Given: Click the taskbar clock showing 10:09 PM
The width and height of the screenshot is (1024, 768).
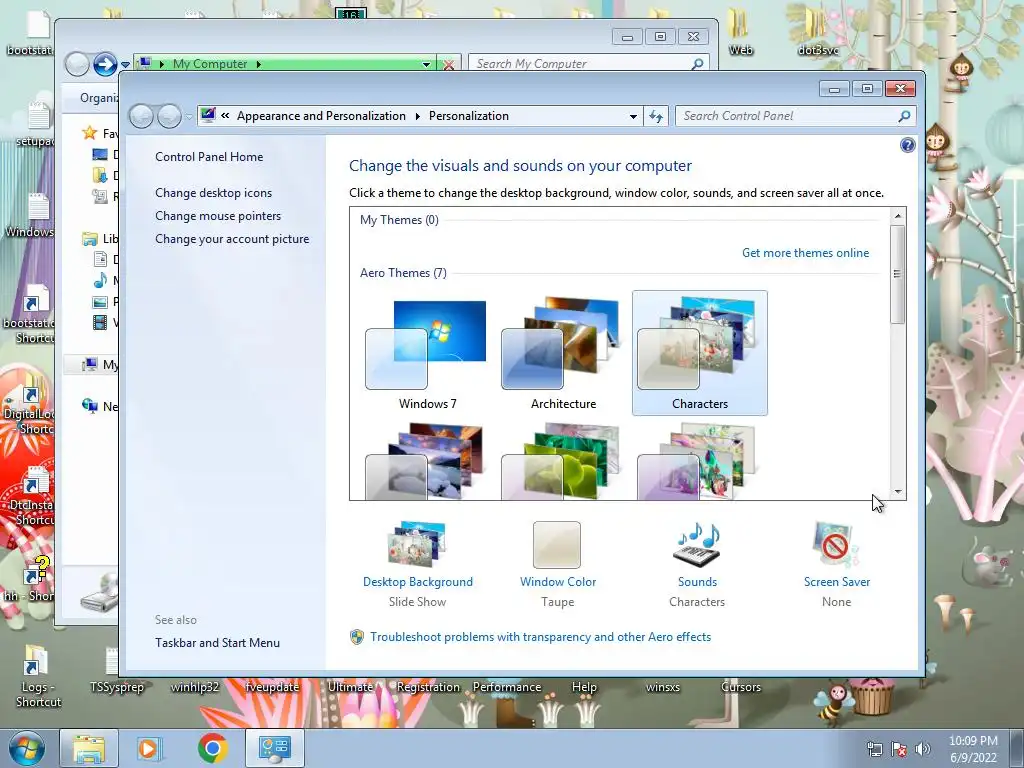Looking at the screenshot, I should click(973, 749).
